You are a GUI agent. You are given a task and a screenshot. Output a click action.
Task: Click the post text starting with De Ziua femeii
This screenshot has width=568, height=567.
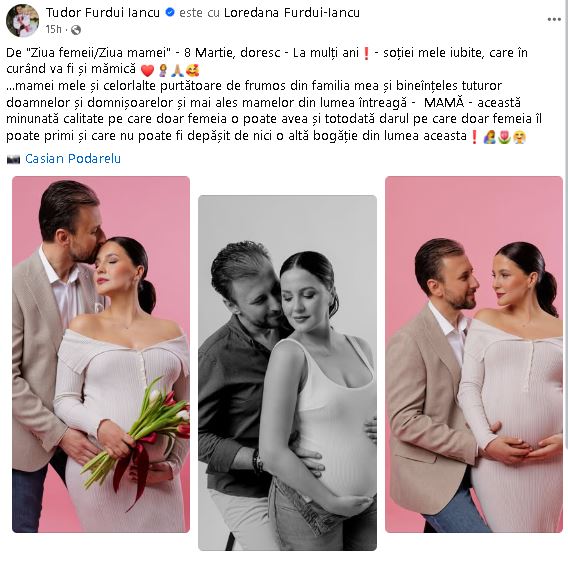pyautogui.click(x=274, y=94)
